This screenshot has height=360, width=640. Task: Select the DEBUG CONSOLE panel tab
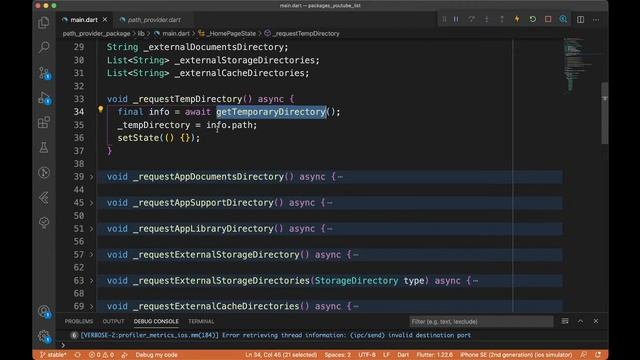pyautogui.click(x=156, y=321)
